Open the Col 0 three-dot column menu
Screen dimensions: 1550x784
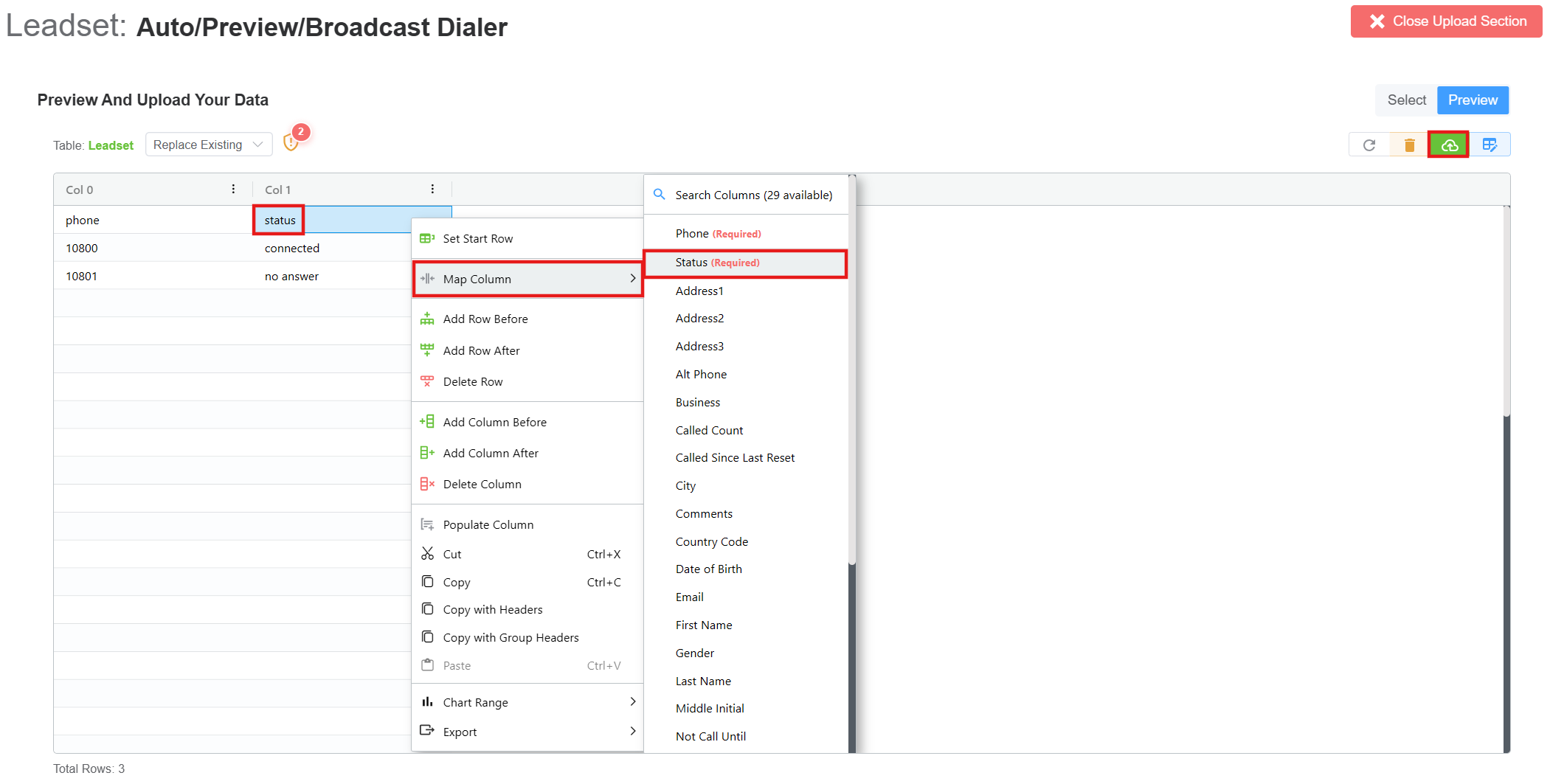click(233, 190)
